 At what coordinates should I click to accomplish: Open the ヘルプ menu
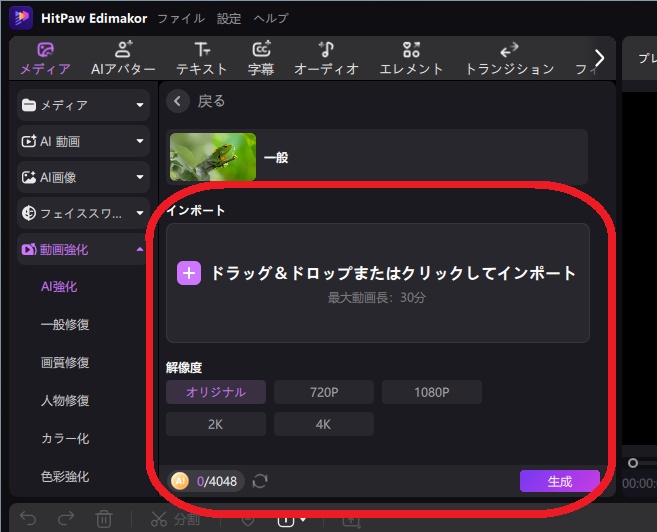pos(271,18)
